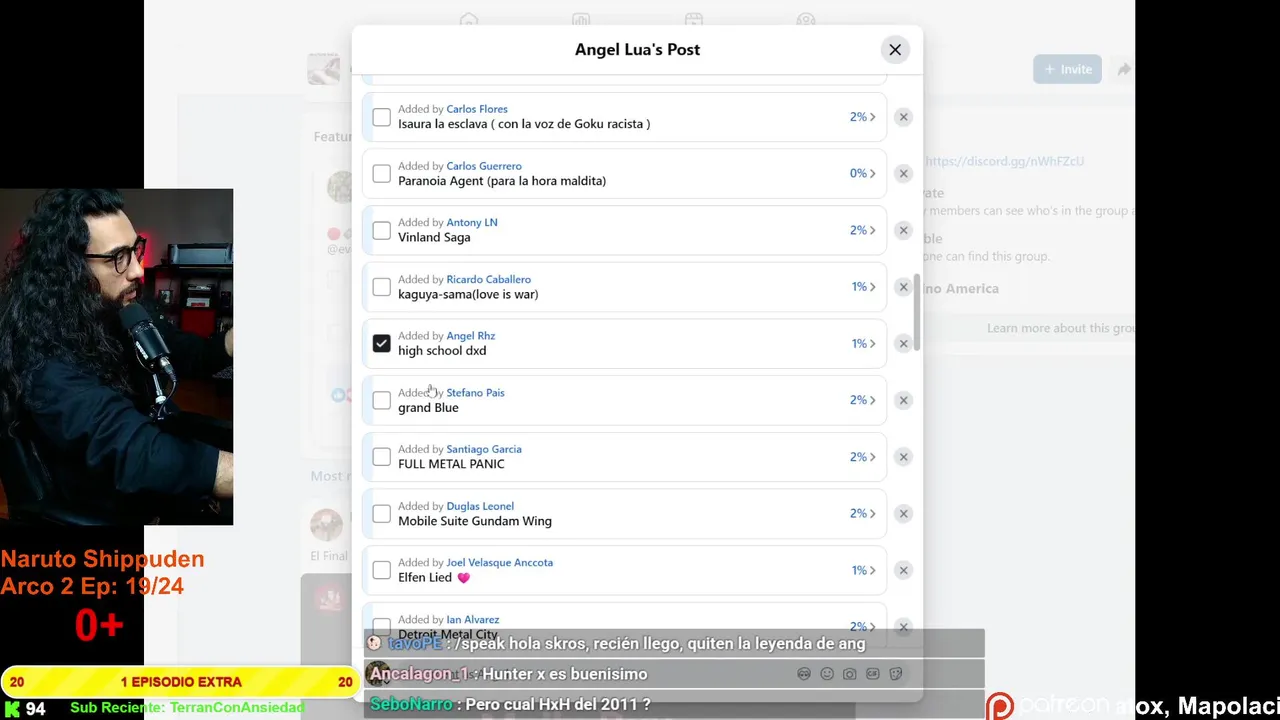Click the sticker icon in comment bar

896,674
